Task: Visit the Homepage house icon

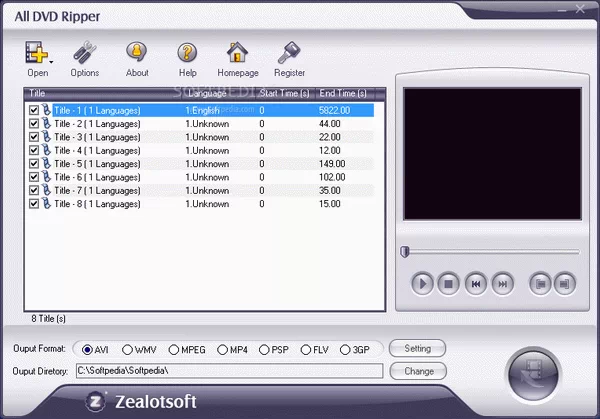Action: click(x=237, y=52)
